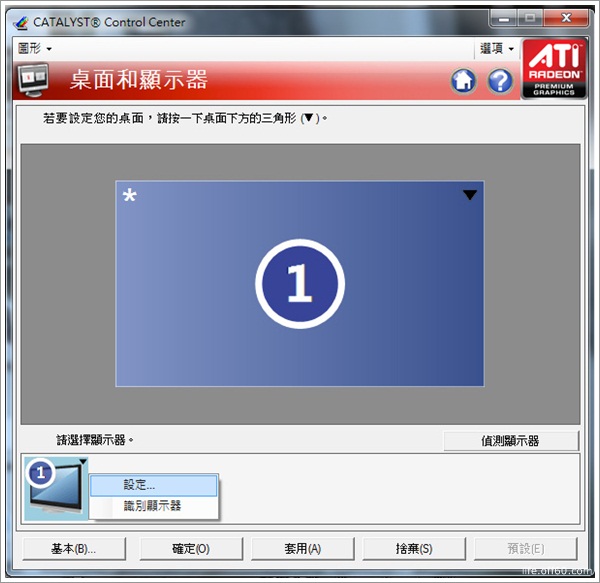Screen dimensions: 600x583
Task: Click the small triangle on the display 1 thumbnail
Action: tap(83, 462)
